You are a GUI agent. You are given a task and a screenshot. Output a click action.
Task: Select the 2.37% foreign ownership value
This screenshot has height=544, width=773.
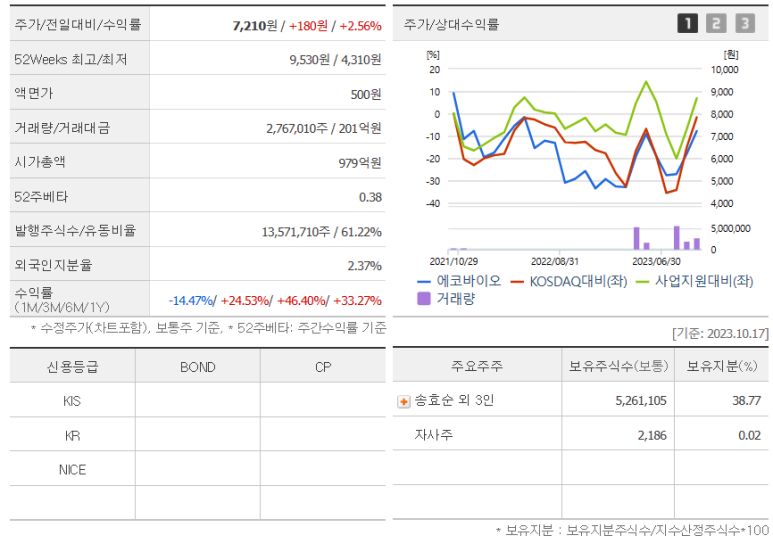[364, 266]
